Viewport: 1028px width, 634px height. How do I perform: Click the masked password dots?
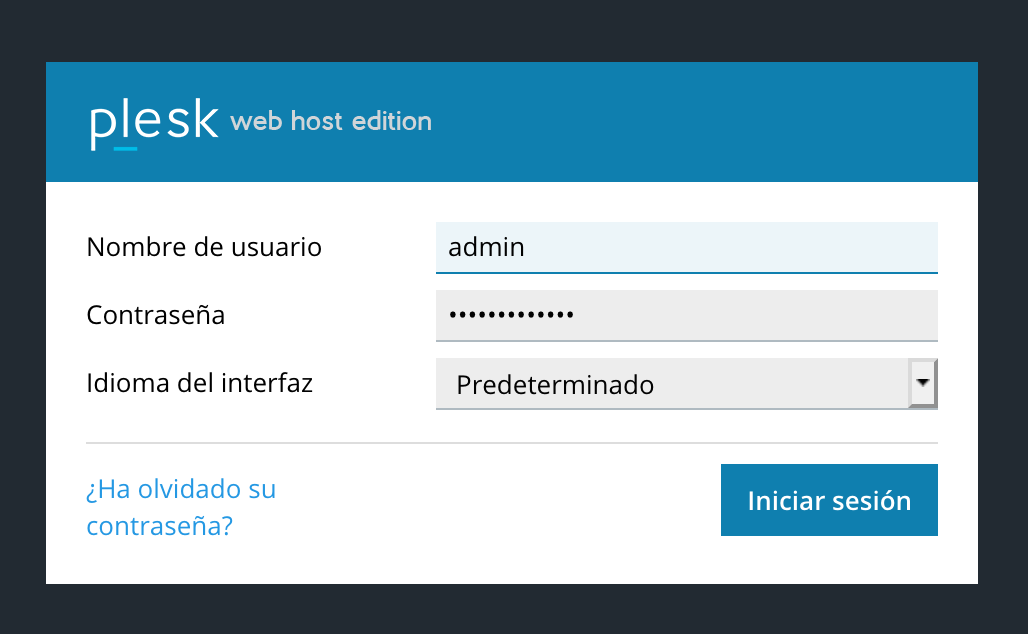510,315
